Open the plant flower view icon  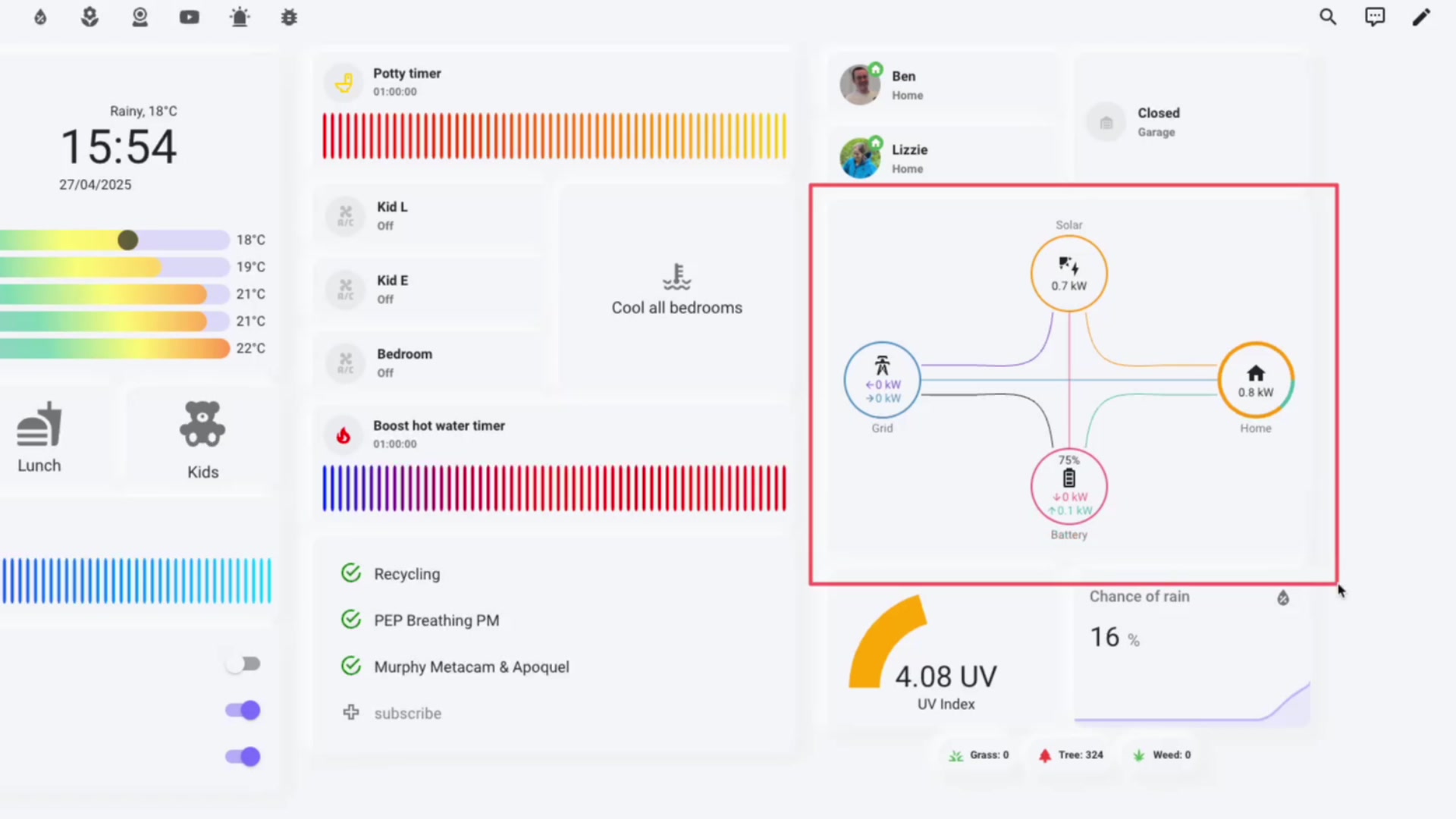89,17
